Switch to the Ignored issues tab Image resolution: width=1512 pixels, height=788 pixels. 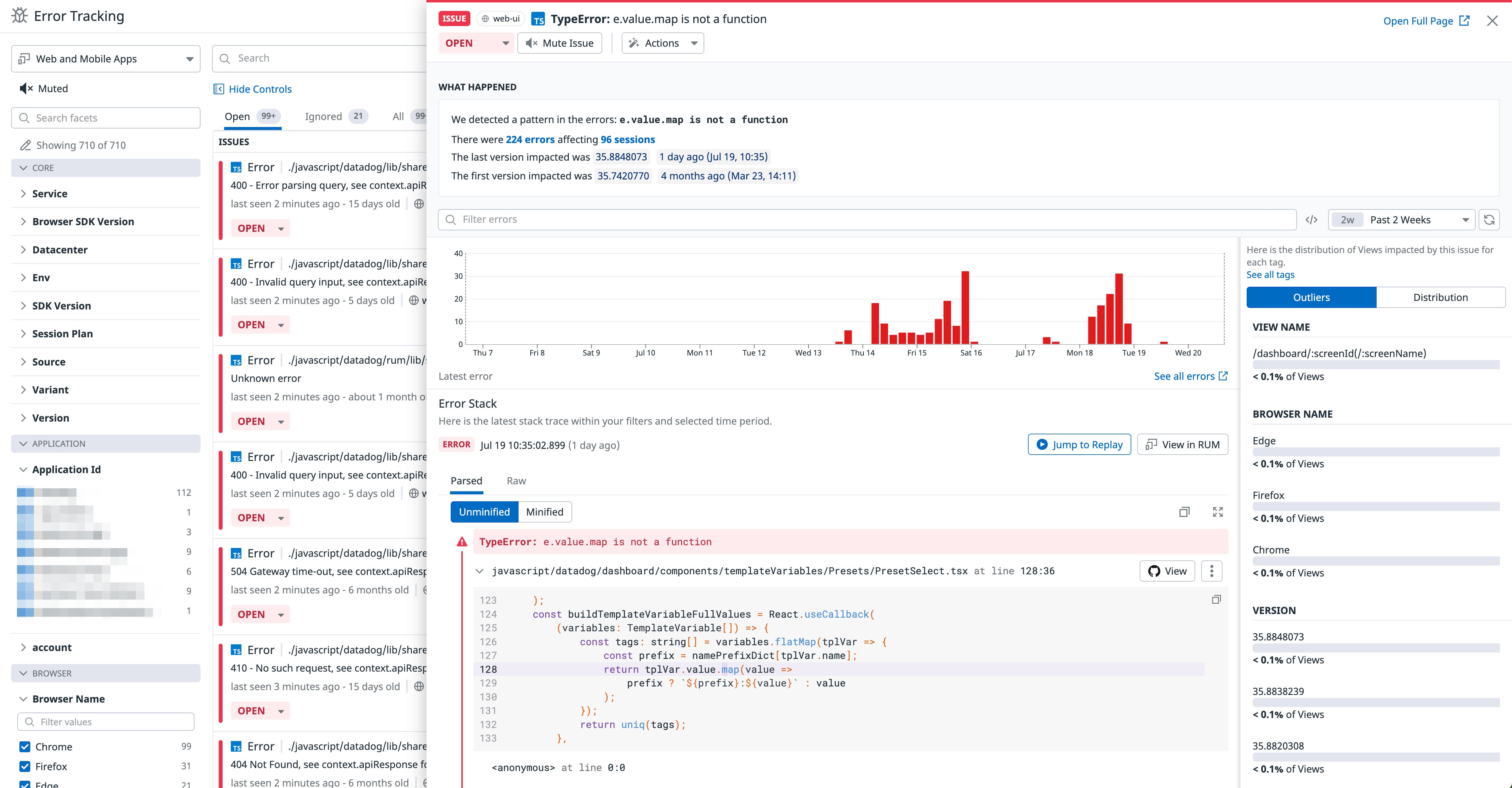click(323, 116)
